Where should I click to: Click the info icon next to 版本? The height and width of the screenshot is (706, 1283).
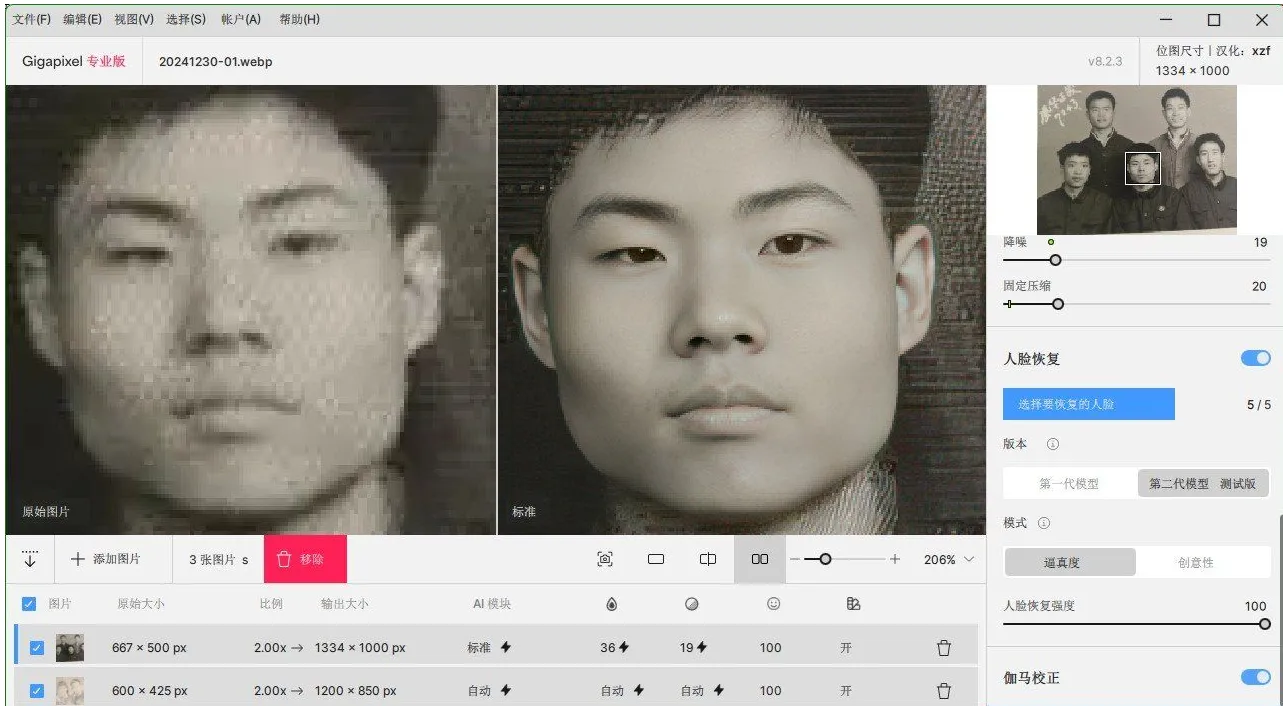pyautogui.click(x=1053, y=444)
